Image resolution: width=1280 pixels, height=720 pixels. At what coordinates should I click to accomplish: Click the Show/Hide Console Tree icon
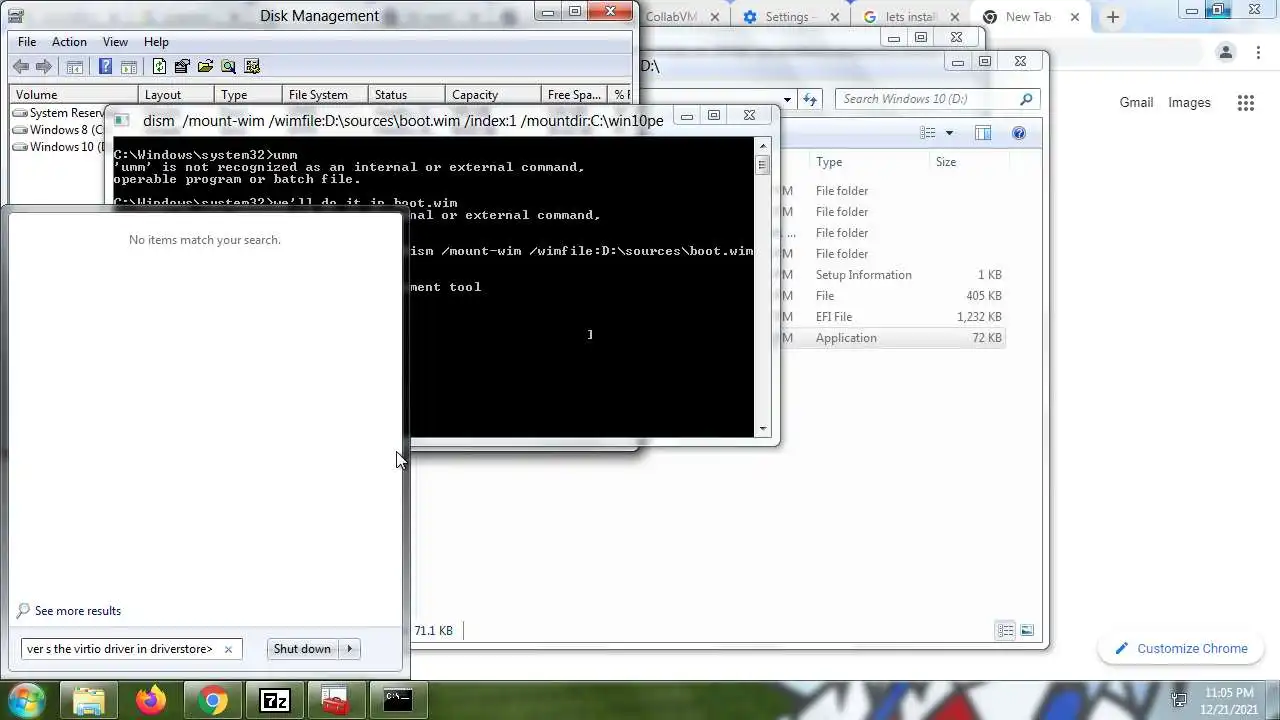click(74, 66)
